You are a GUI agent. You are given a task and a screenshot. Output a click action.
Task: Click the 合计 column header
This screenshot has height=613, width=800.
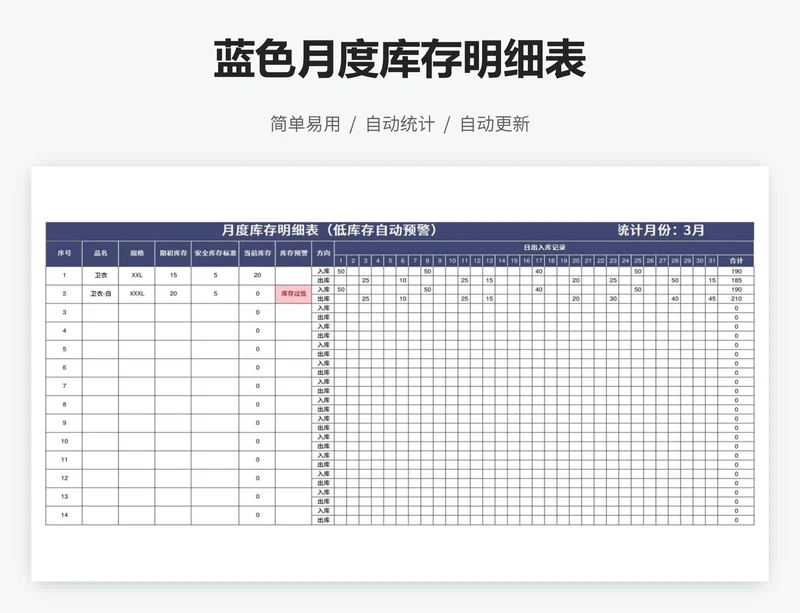(x=736, y=261)
